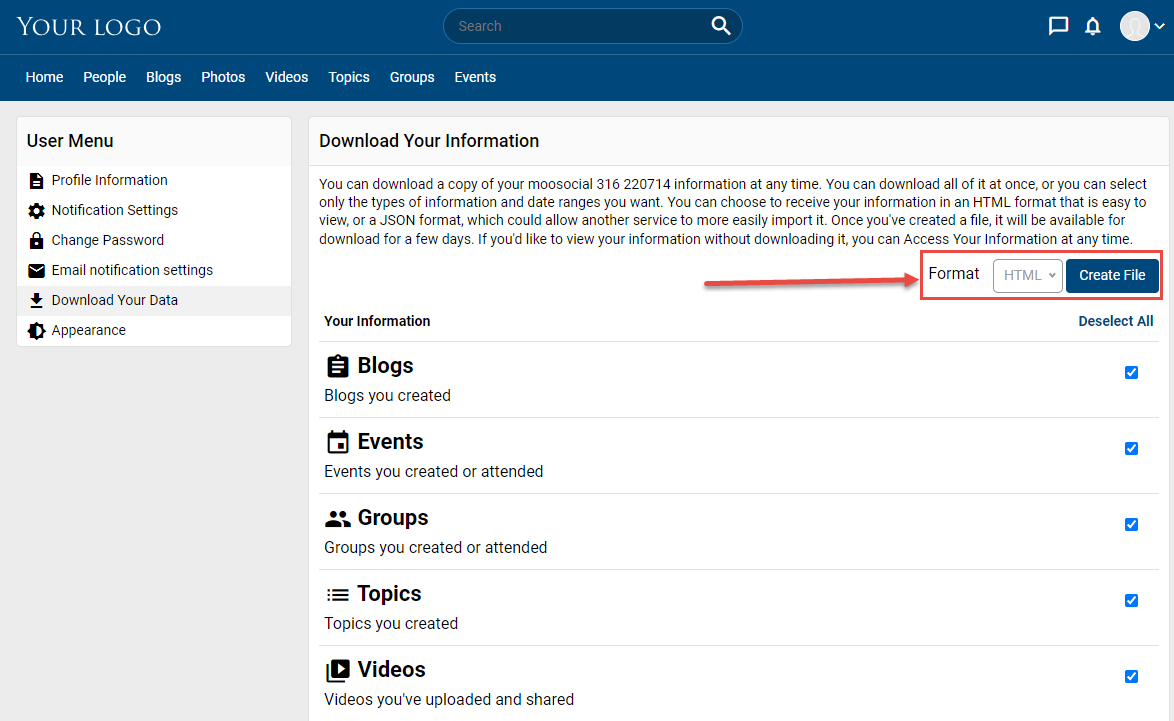Click the Groups people icon

point(338,518)
